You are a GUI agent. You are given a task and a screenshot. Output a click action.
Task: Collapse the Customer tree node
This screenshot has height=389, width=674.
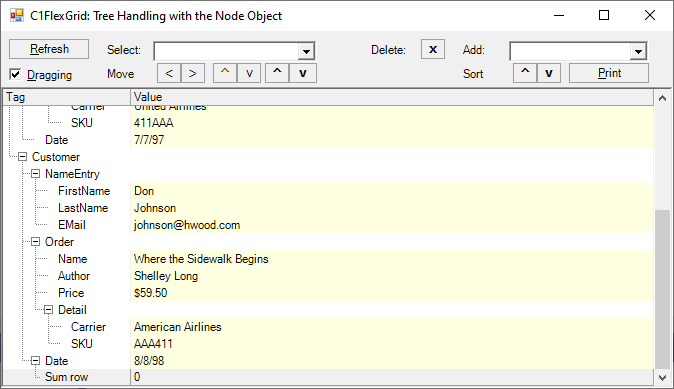[x=22, y=157]
